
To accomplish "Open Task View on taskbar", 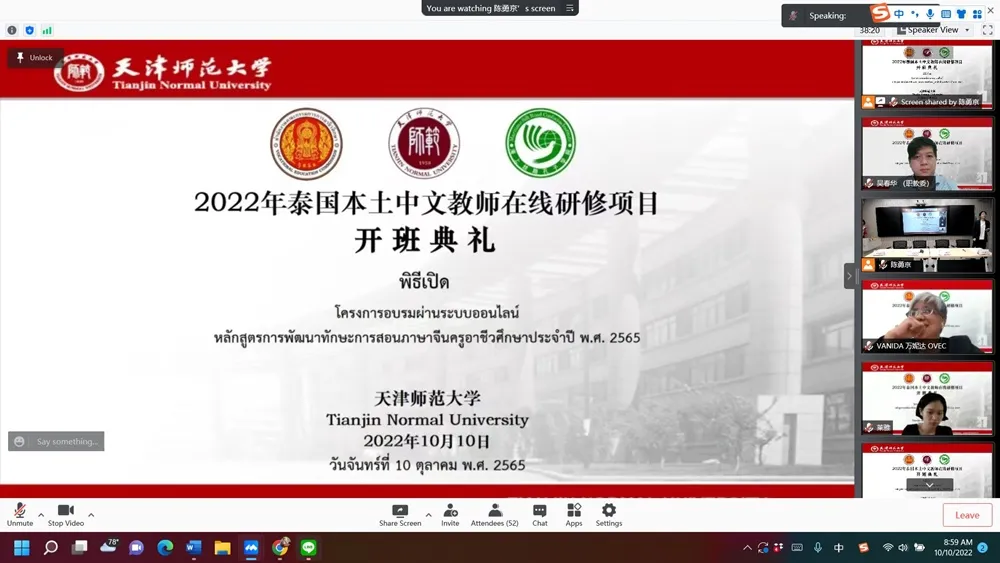I will tap(79, 548).
